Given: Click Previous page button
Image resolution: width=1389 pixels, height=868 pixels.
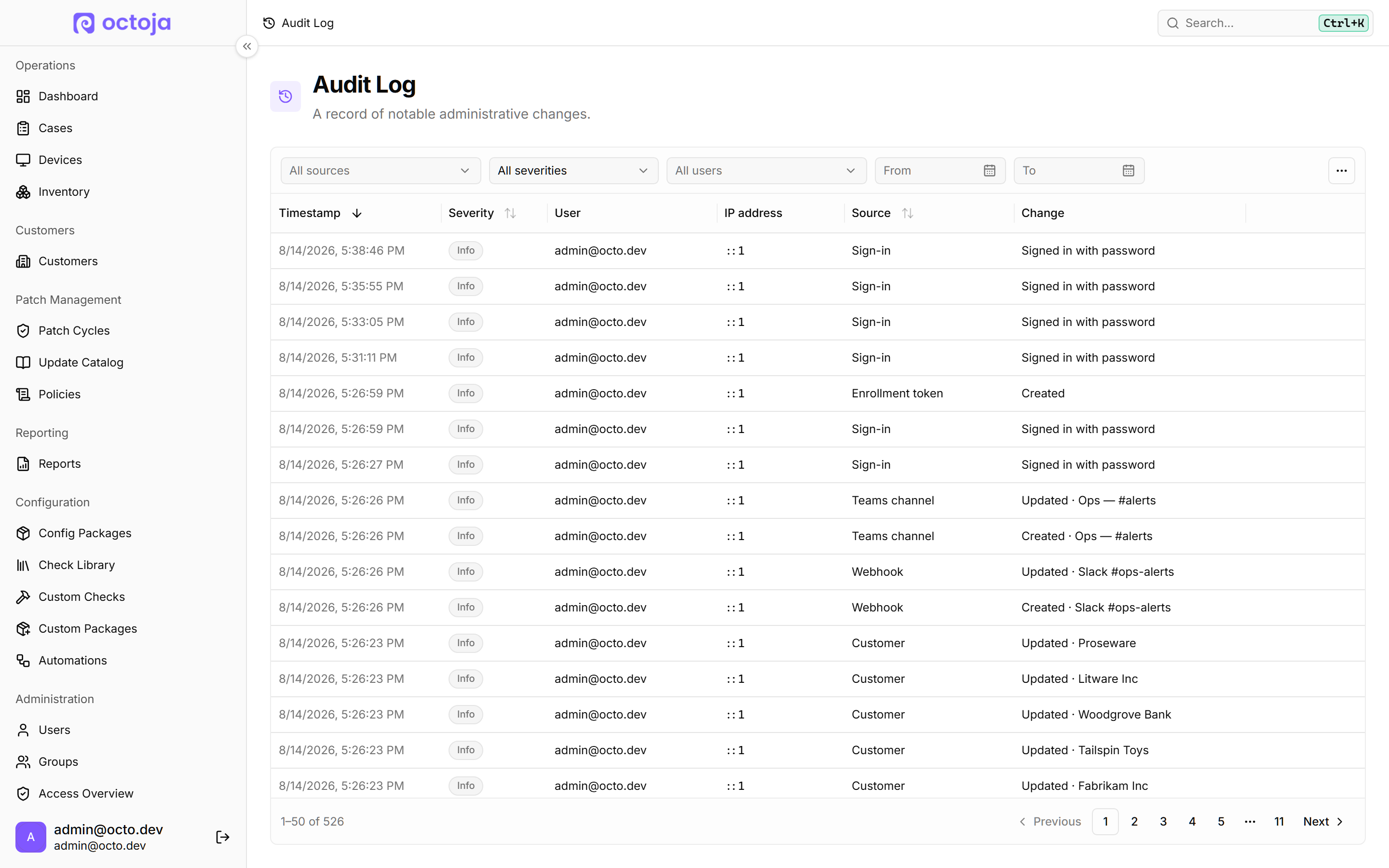Looking at the screenshot, I should pyautogui.click(x=1050, y=822).
